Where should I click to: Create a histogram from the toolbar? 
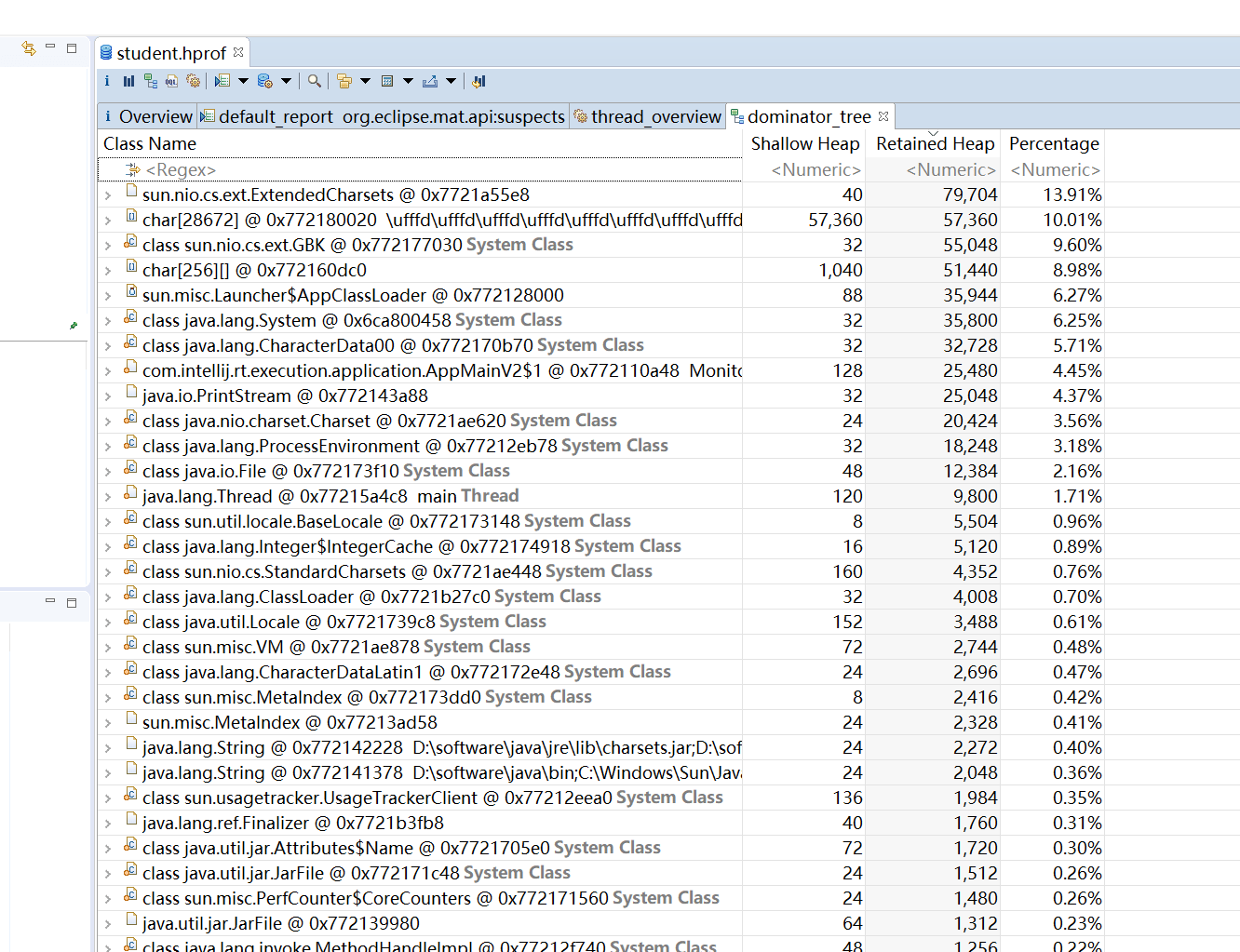coord(128,81)
